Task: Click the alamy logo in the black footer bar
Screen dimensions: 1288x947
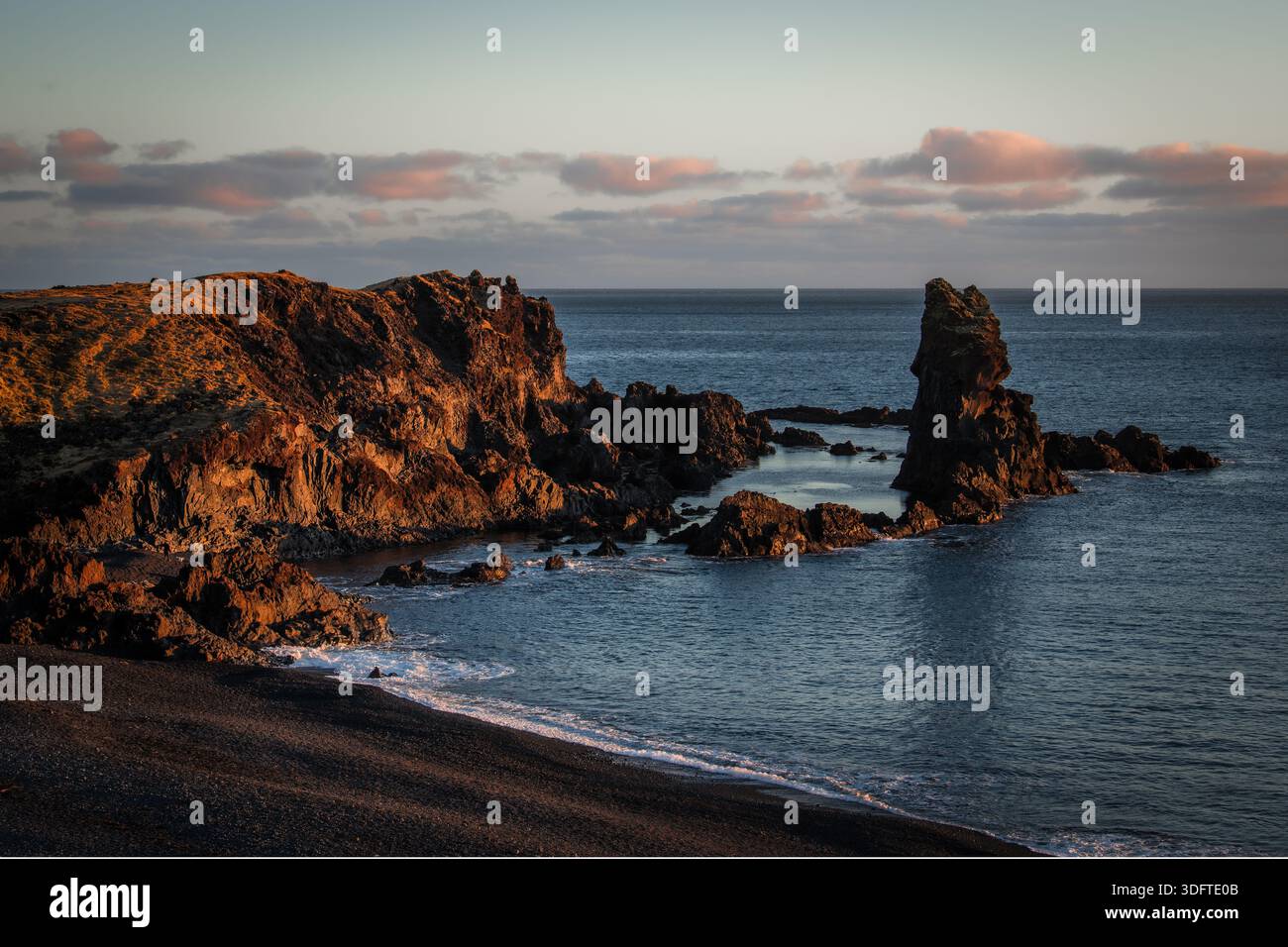Action: pyautogui.click(x=100, y=902)
